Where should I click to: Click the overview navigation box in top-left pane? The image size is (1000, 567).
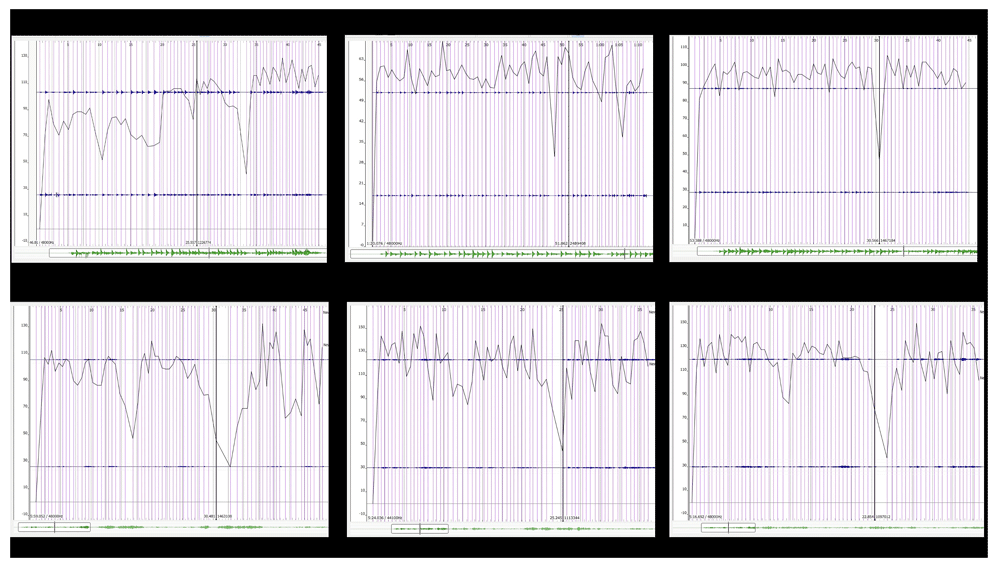coord(188,253)
